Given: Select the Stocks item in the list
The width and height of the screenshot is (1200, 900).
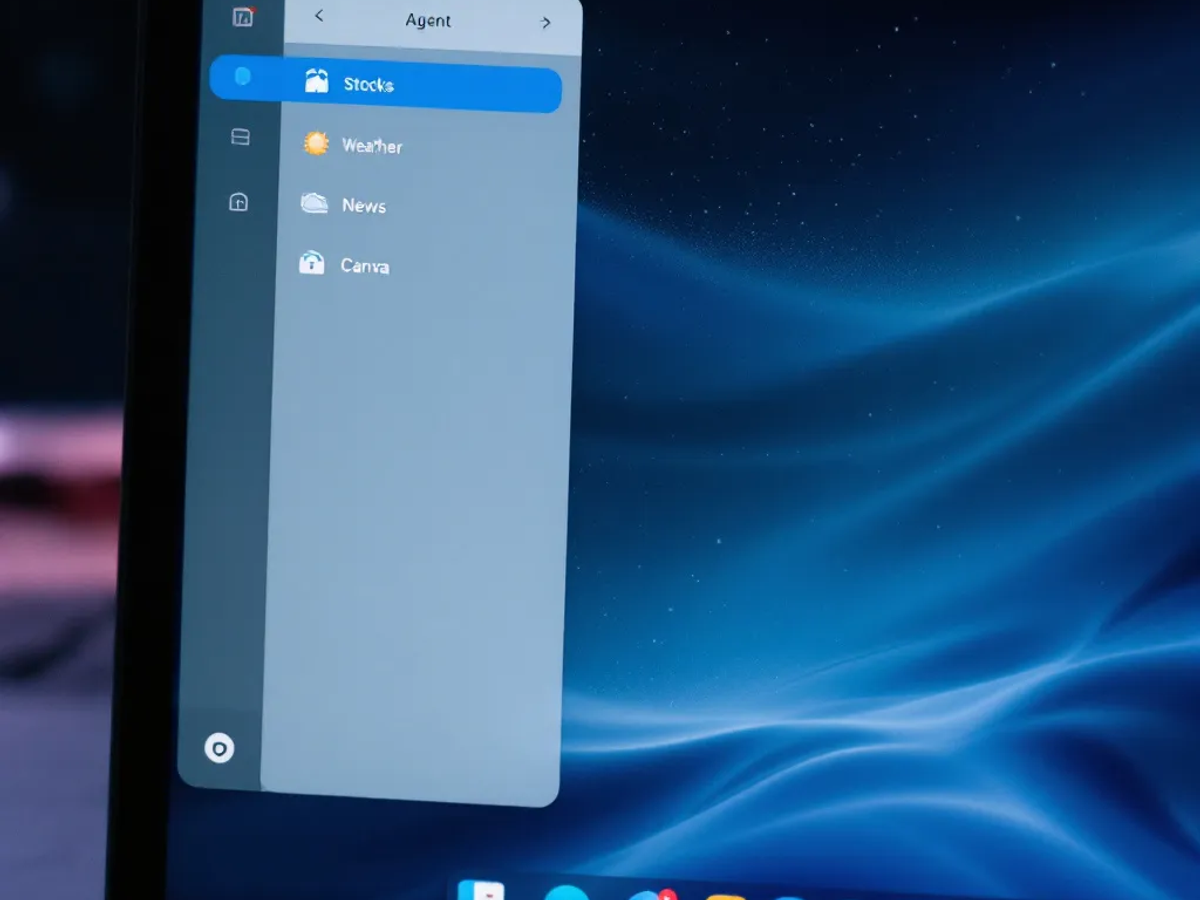Looking at the screenshot, I should 386,84.
